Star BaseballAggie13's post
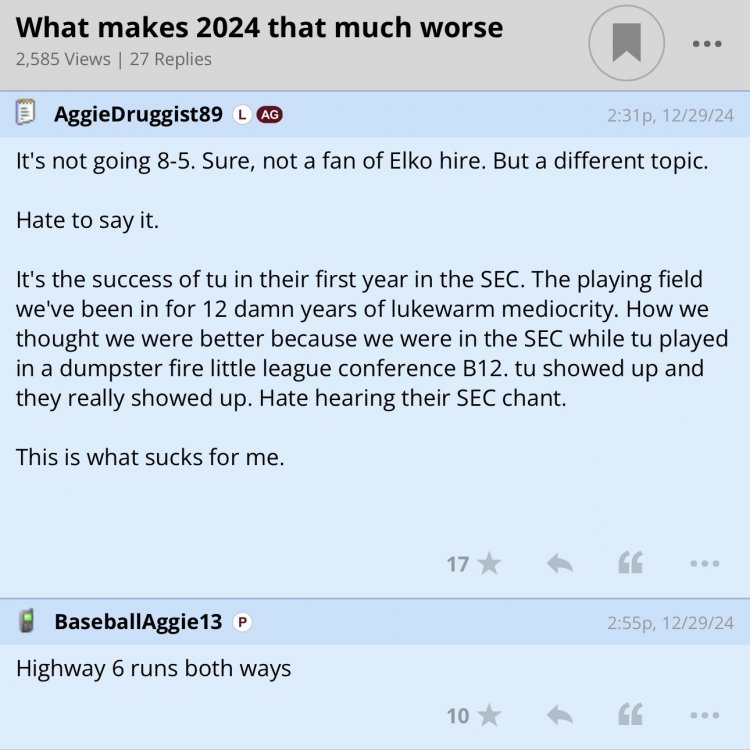Screen dimensions: 750x750 (489, 715)
